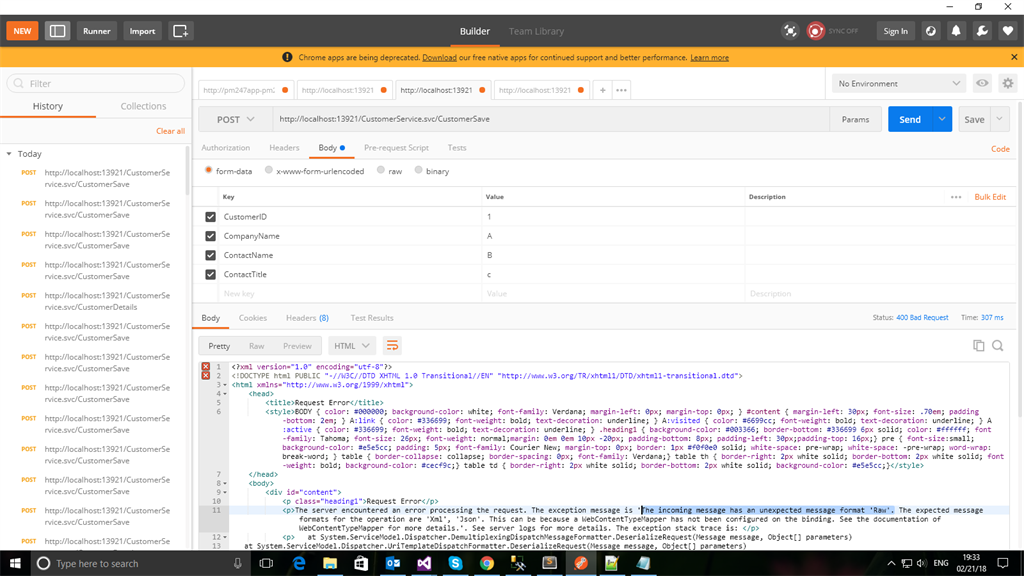
Task: Open the Send button dropdown arrow
Action: (942, 119)
